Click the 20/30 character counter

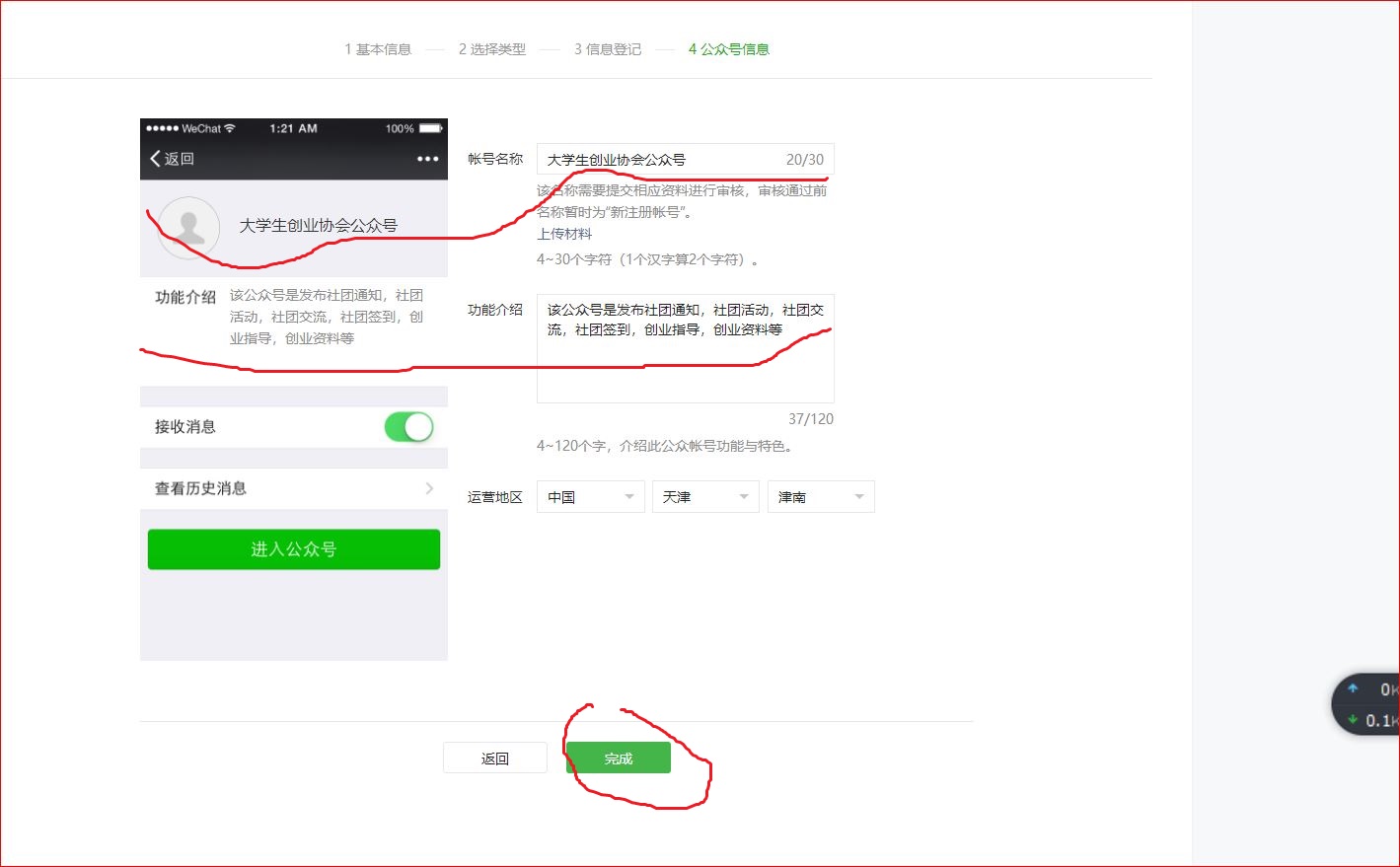805,160
